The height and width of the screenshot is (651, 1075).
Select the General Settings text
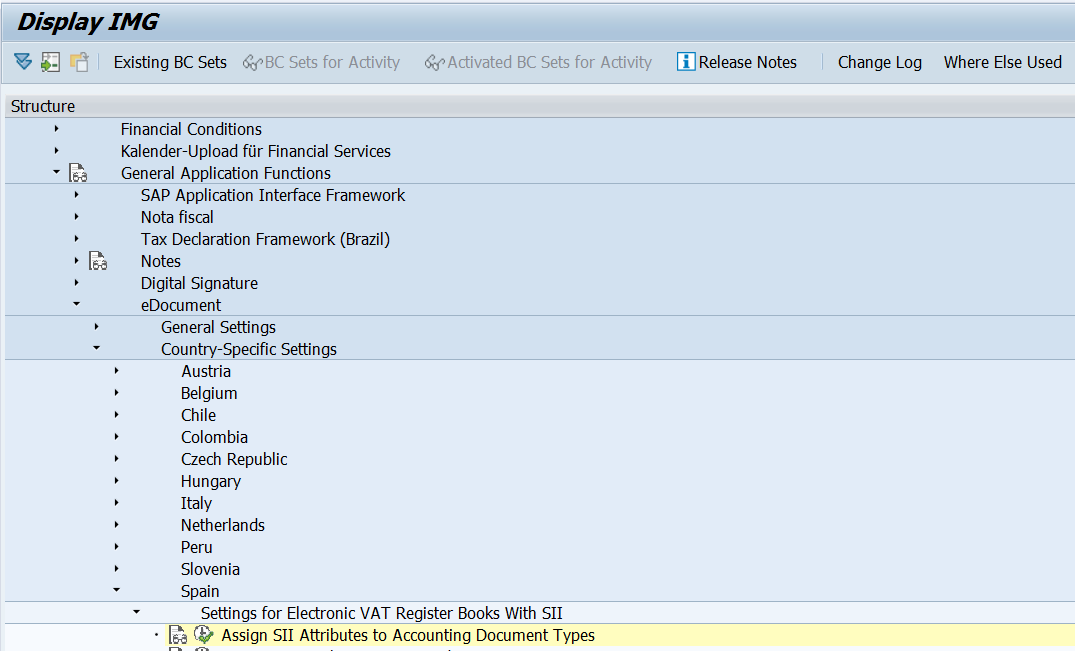tap(218, 328)
